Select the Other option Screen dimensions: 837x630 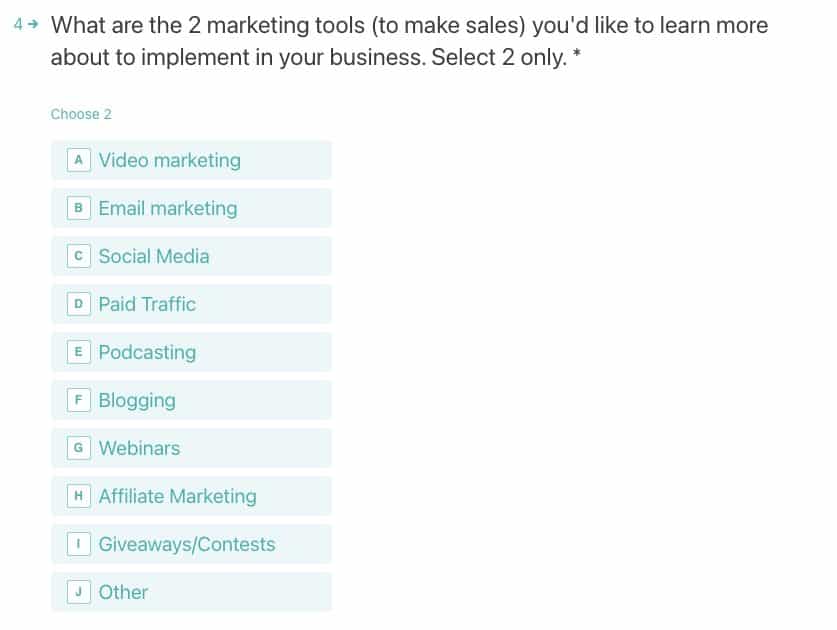point(190,592)
